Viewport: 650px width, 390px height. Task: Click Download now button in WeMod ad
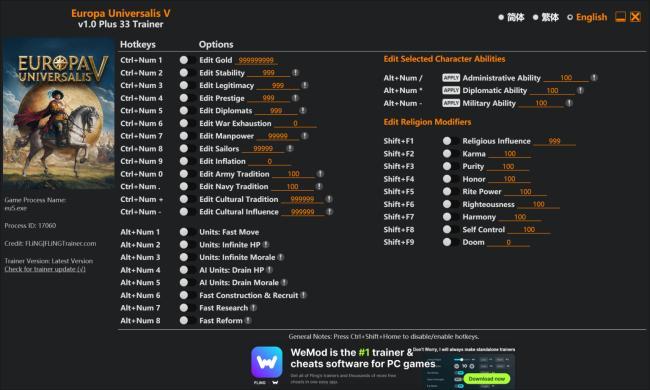point(487,378)
